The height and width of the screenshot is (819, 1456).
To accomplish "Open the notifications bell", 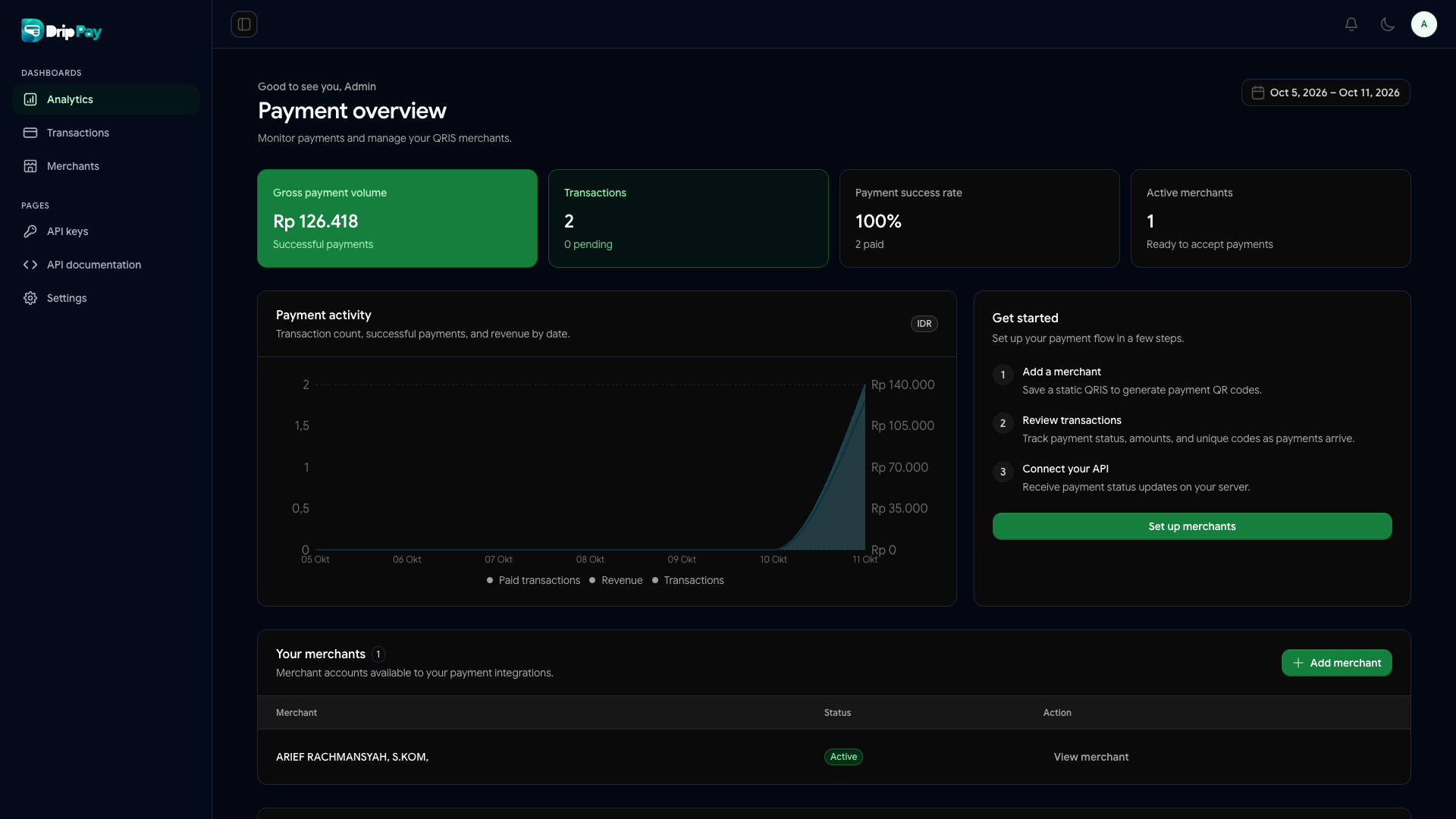I will [1351, 24].
